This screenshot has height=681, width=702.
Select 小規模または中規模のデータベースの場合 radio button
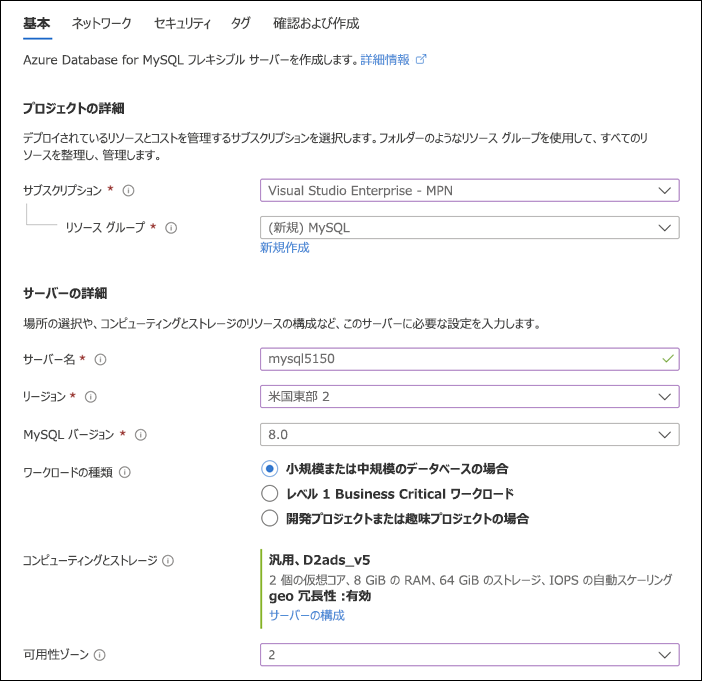coord(270,469)
